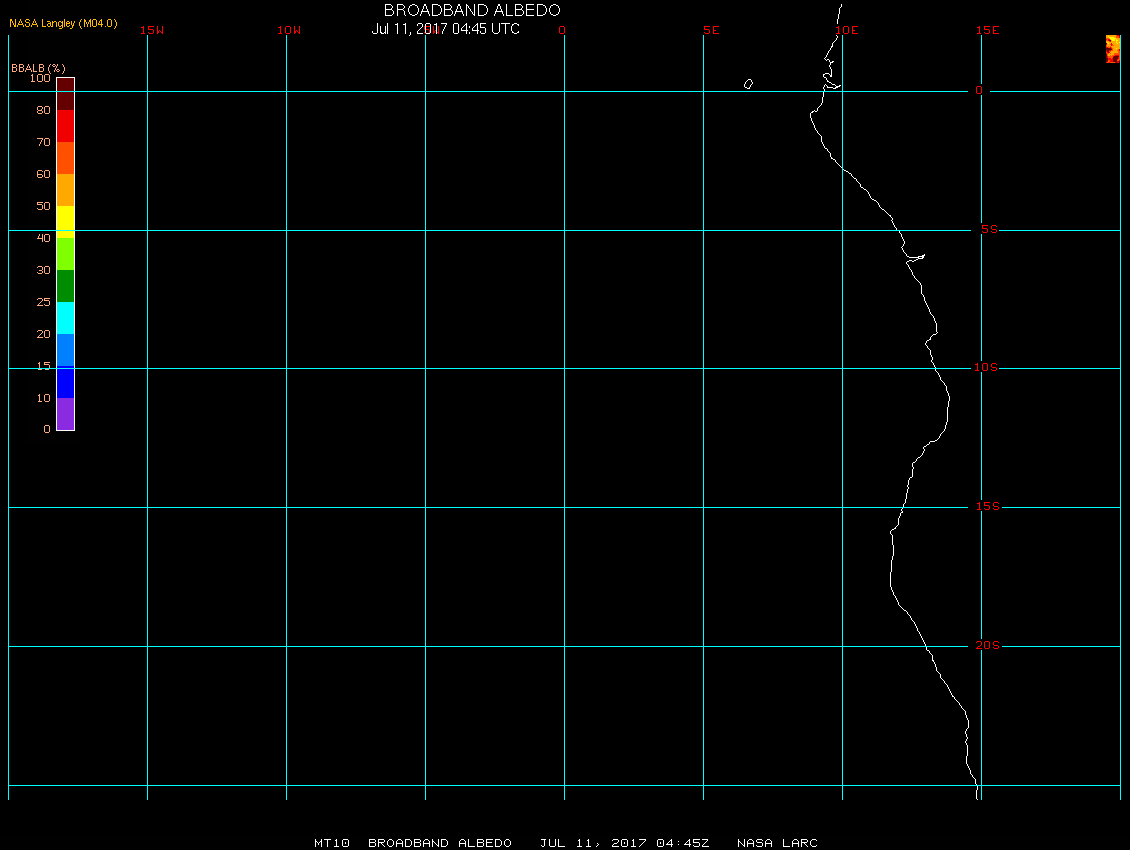
Task: Click the 'NASA Langley (M04.0)' label
Action: tap(63, 23)
